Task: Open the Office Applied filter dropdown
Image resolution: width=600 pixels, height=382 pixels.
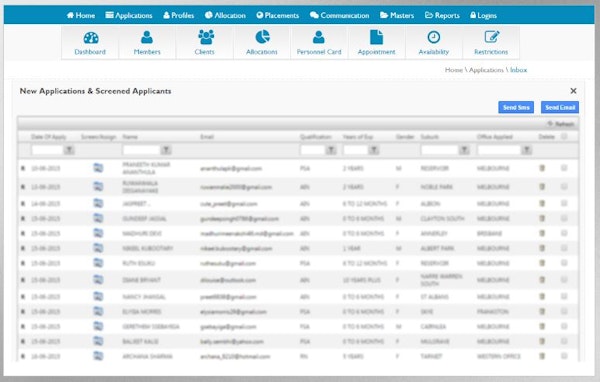Action: tap(527, 150)
